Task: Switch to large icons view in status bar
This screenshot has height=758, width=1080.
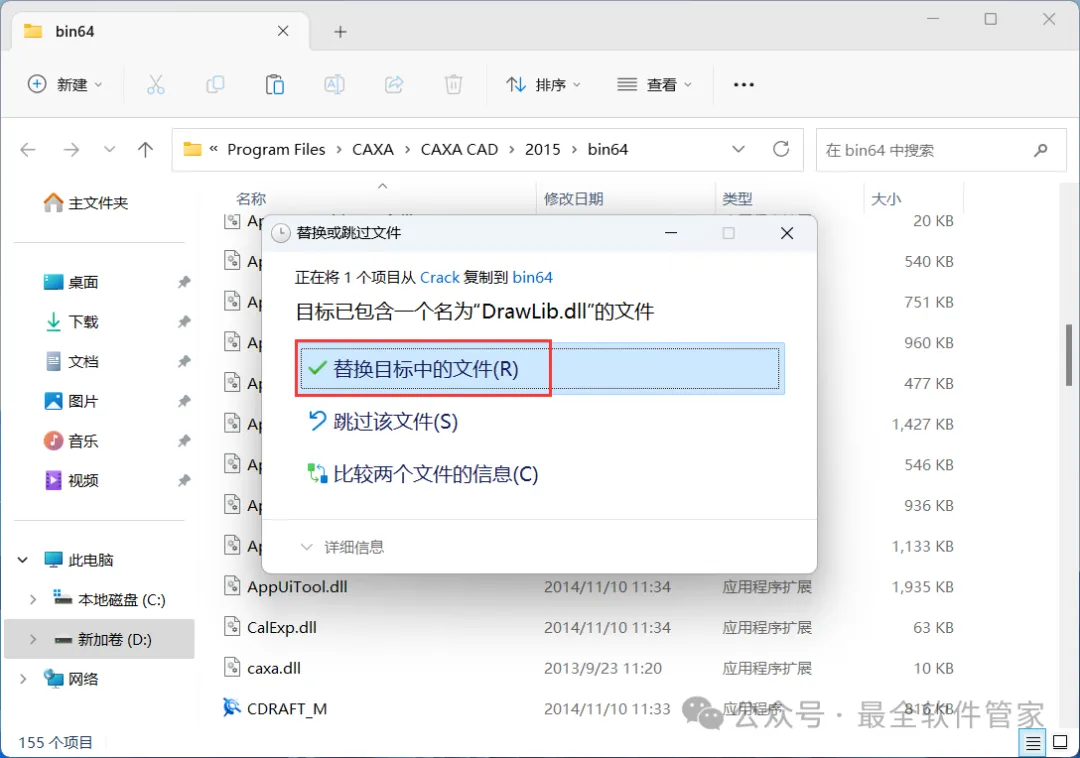Action: pyautogui.click(x=1061, y=743)
